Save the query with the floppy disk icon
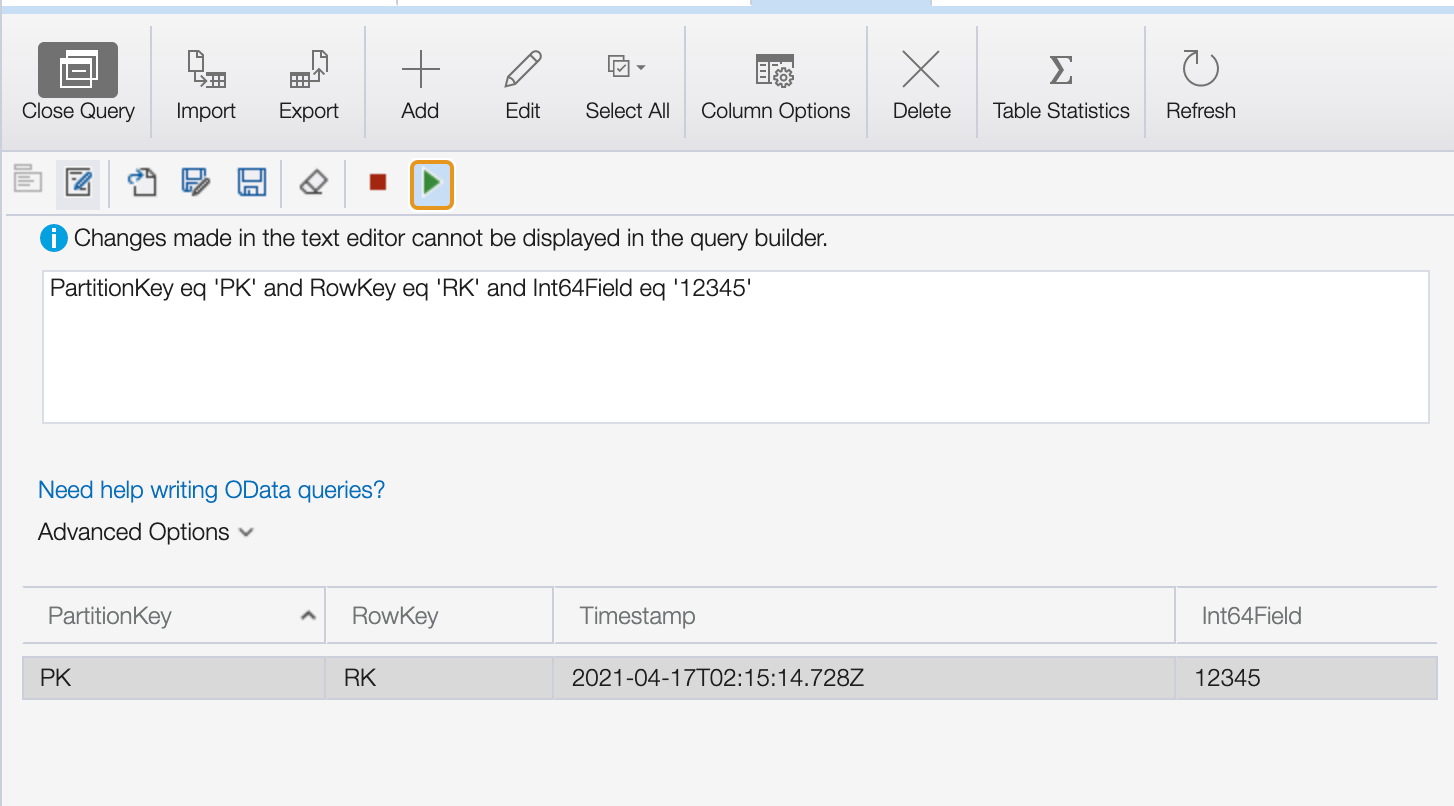1454x806 pixels. click(251, 183)
